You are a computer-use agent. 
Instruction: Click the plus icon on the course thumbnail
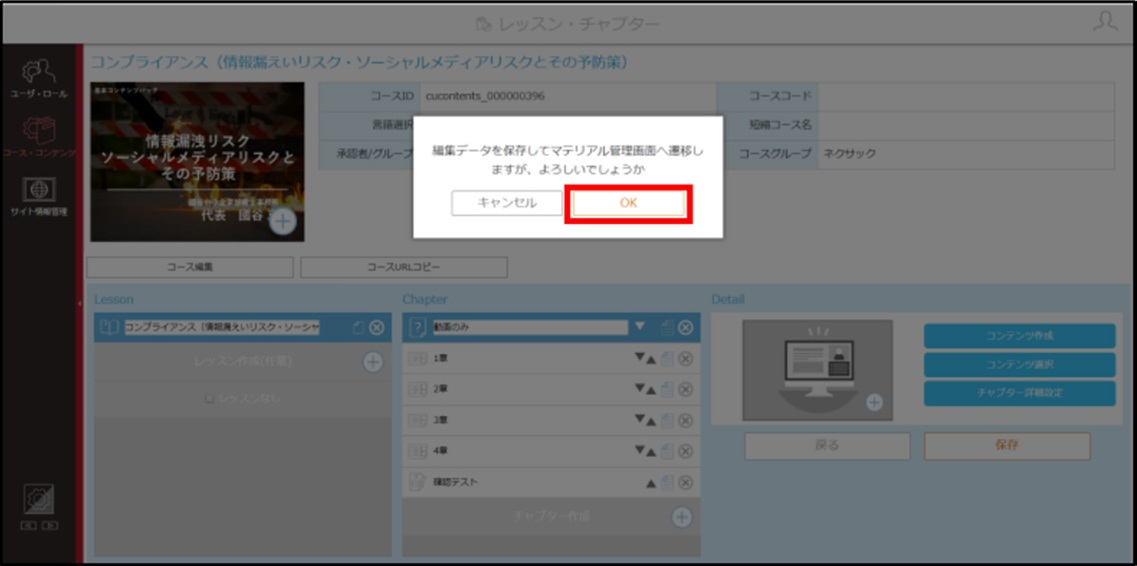[x=283, y=222]
